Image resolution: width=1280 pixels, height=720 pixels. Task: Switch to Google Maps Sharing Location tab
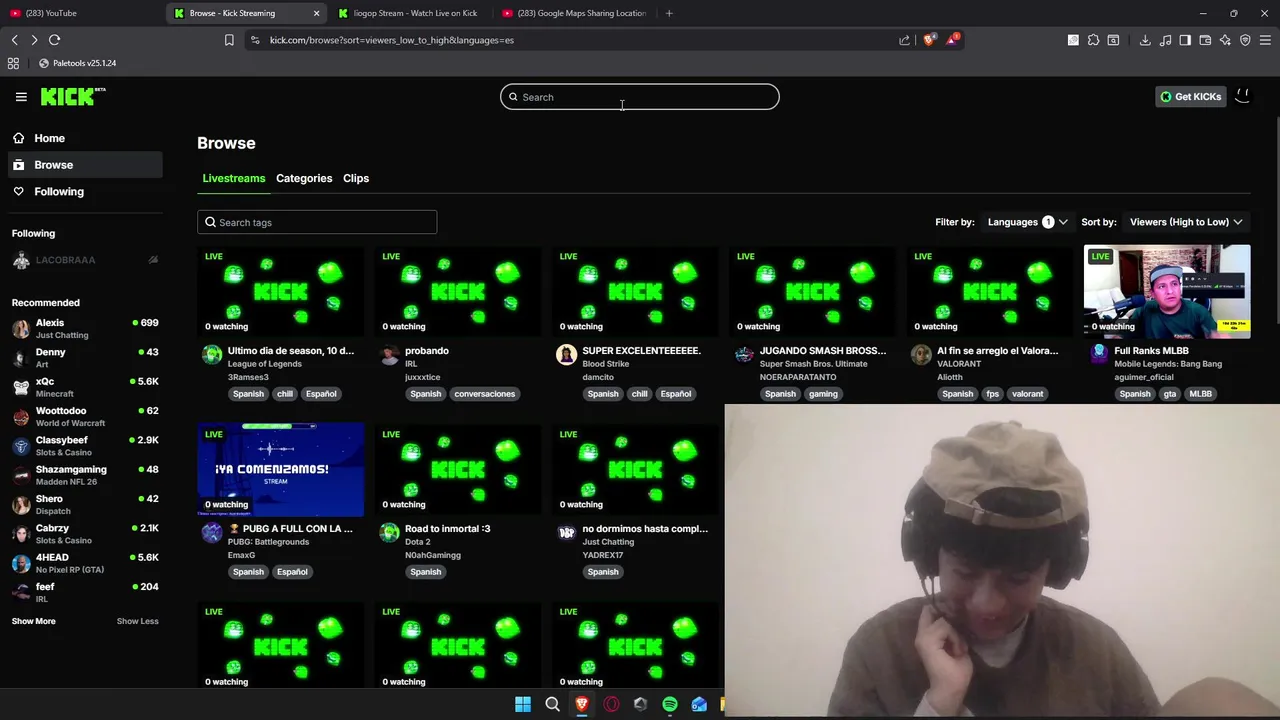(x=575, y=13)
